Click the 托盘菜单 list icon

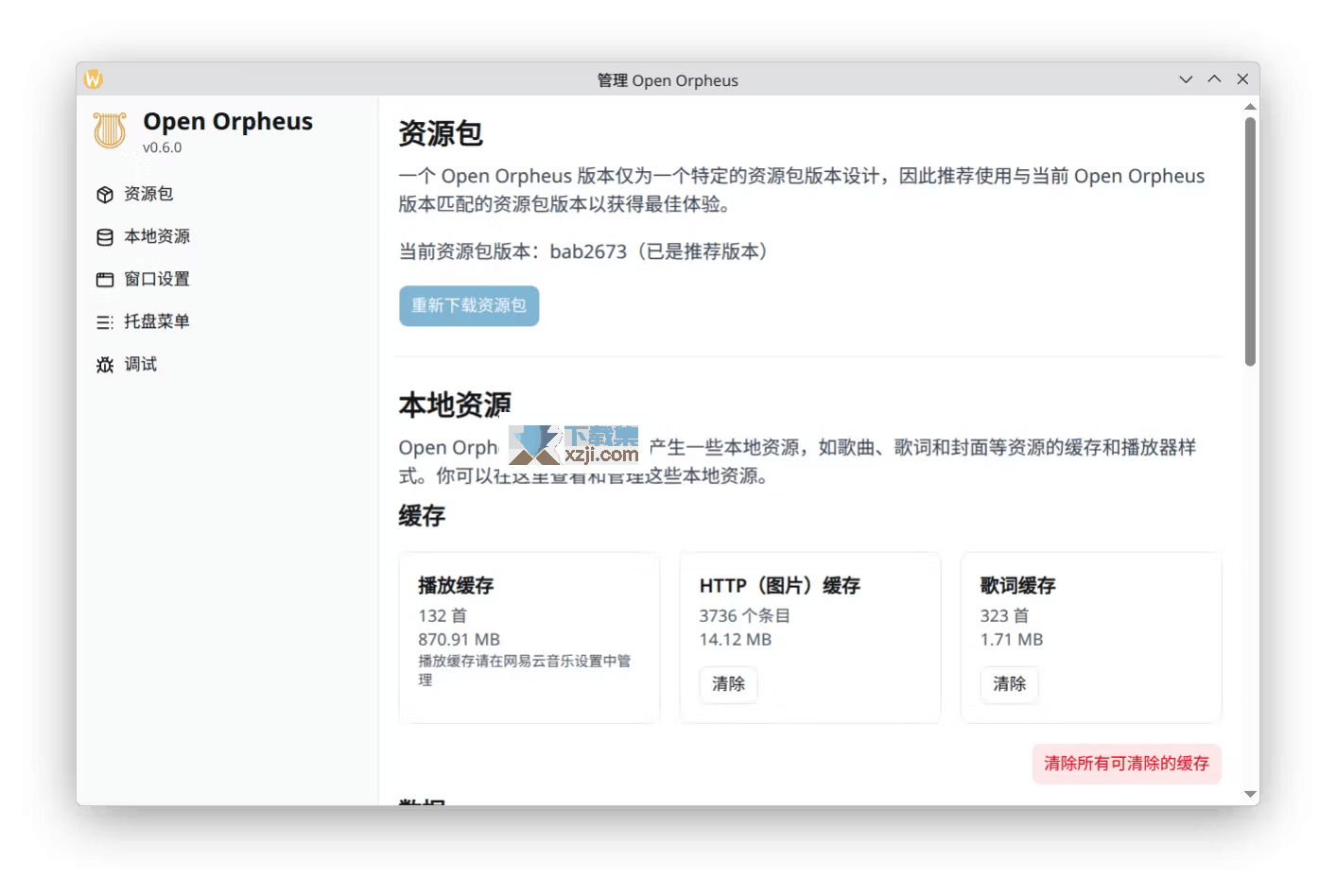tap(105, 322)
